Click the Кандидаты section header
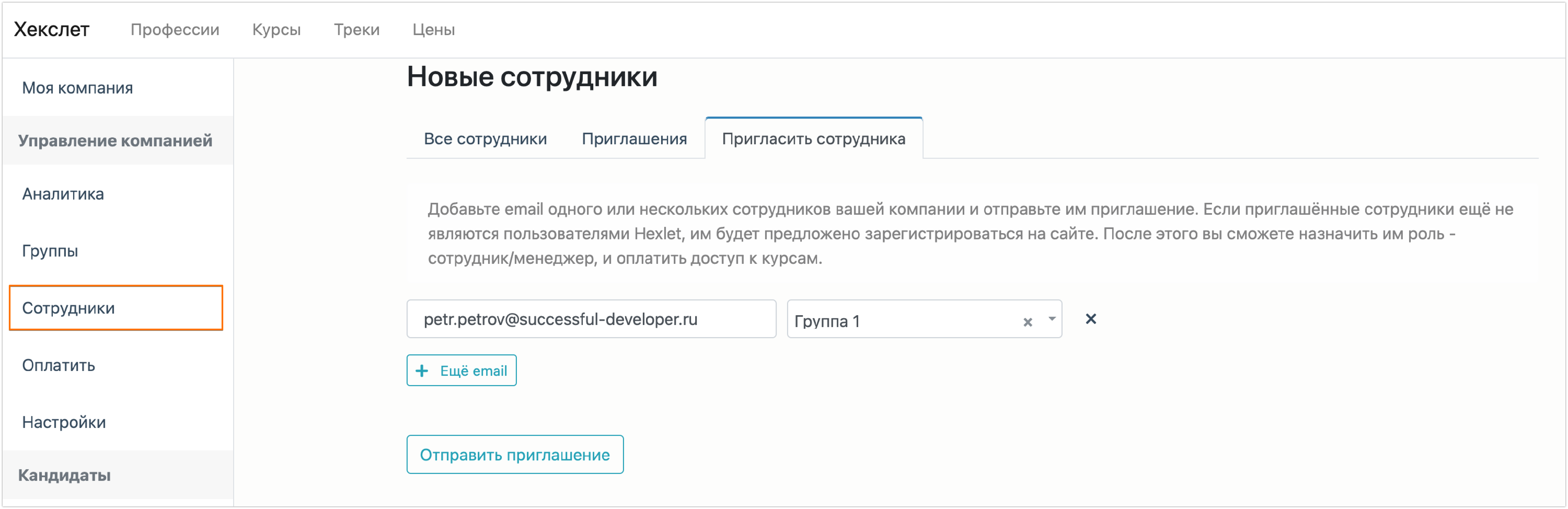Image resolution: width=1568 pixels, height=509 pixels. (64, 476)
